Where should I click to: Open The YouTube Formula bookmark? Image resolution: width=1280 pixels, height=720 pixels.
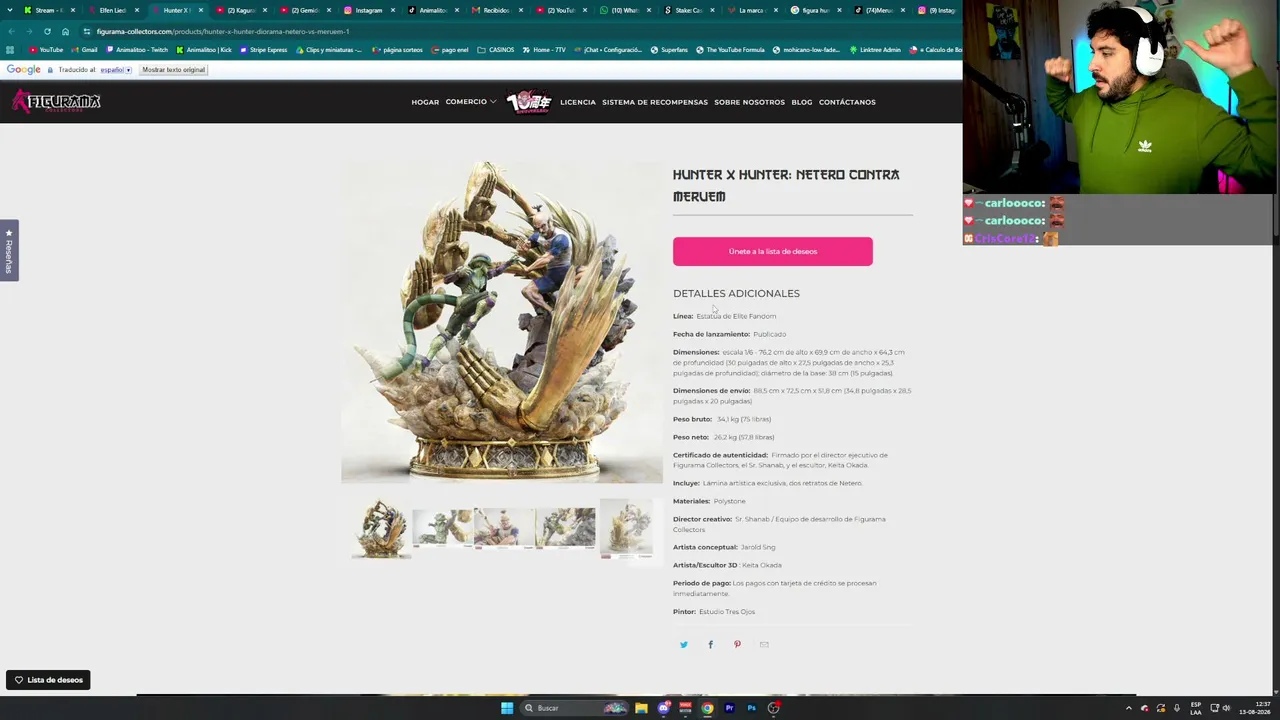tap(730, 49)
